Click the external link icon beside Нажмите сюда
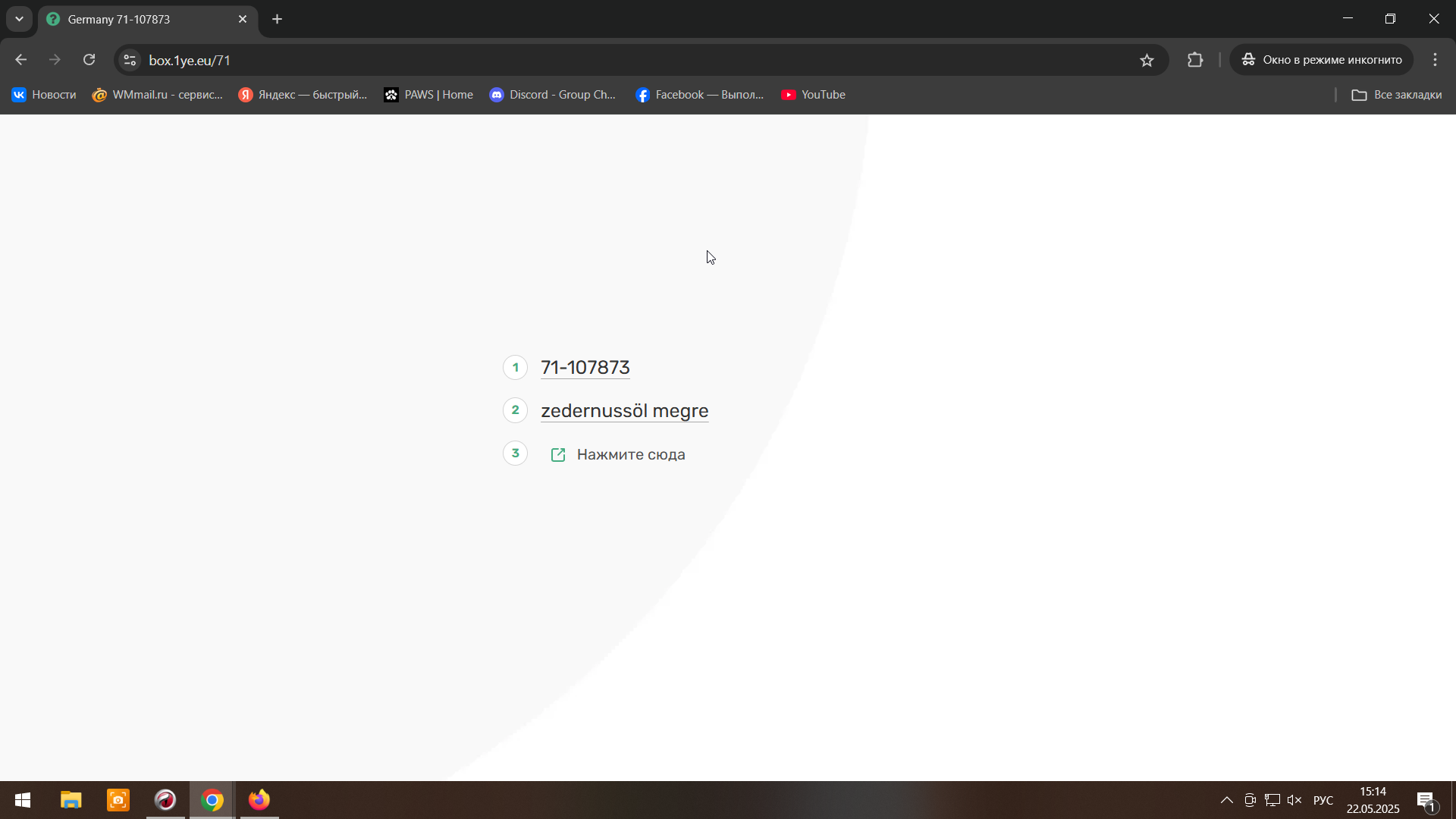 tap(558, 455)
